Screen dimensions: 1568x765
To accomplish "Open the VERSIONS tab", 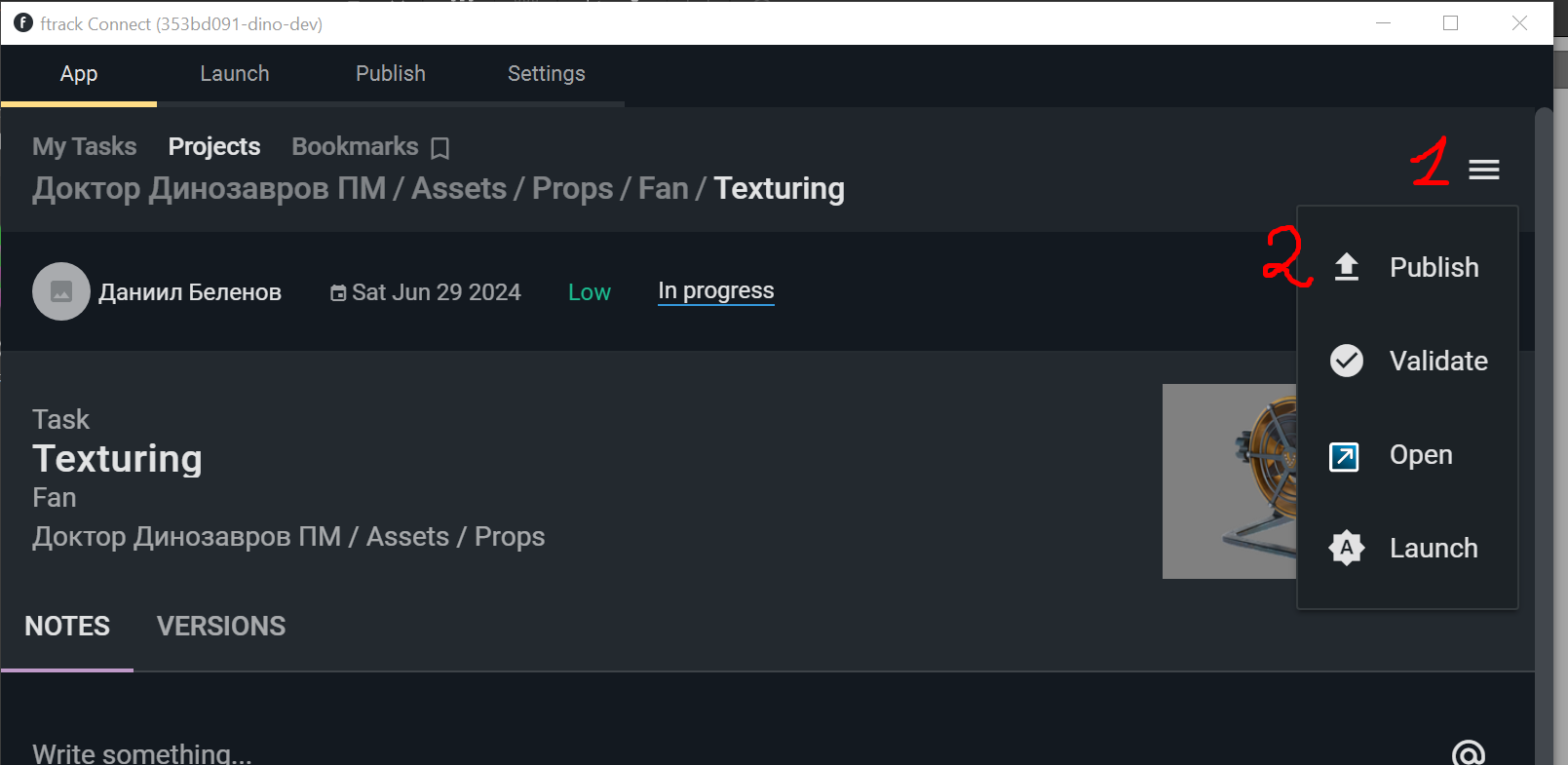I will 221,627.
